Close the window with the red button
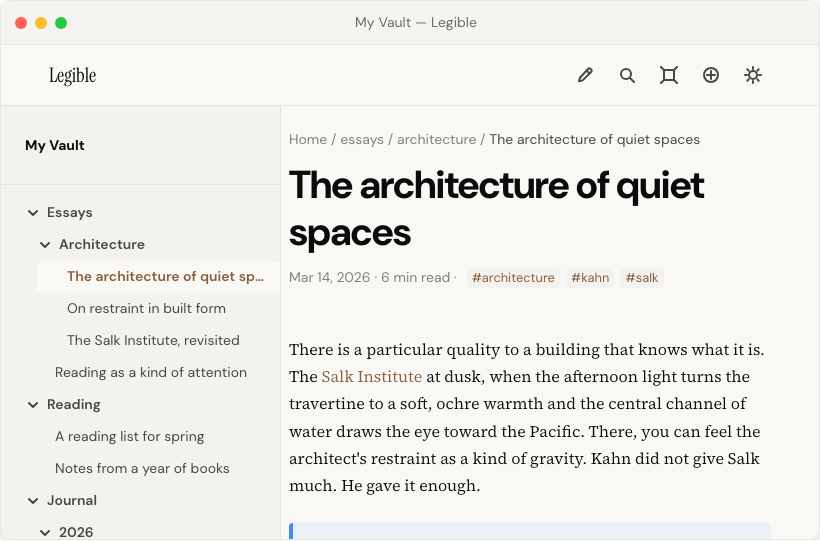 pyautogui.click(x=21, y=23)
